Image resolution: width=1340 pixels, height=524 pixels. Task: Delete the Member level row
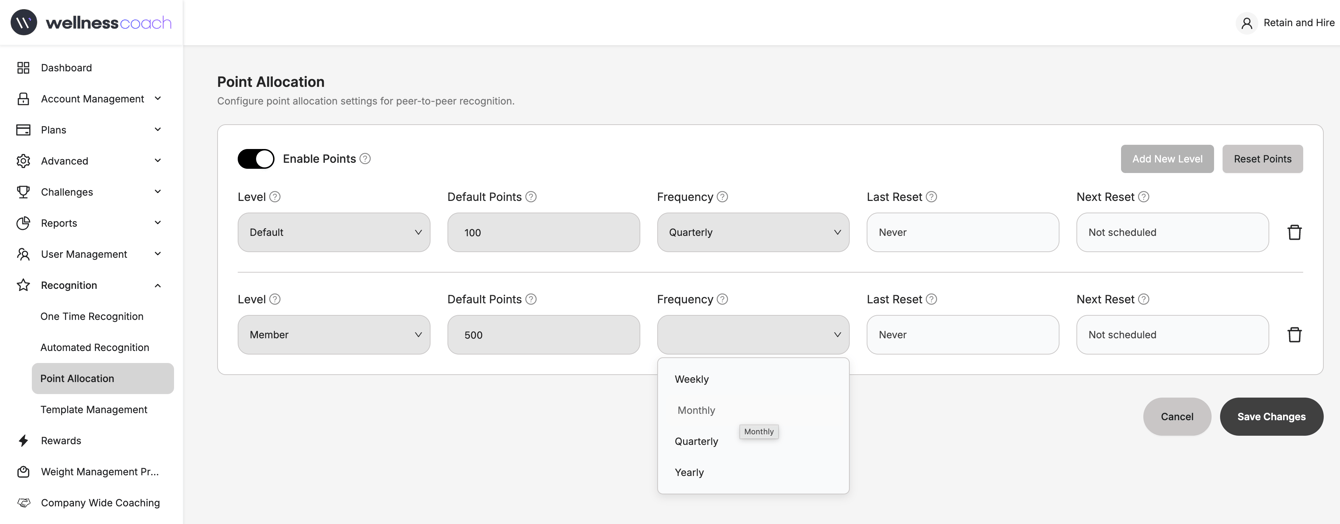pyautogui.click(x=1294, y=335)
